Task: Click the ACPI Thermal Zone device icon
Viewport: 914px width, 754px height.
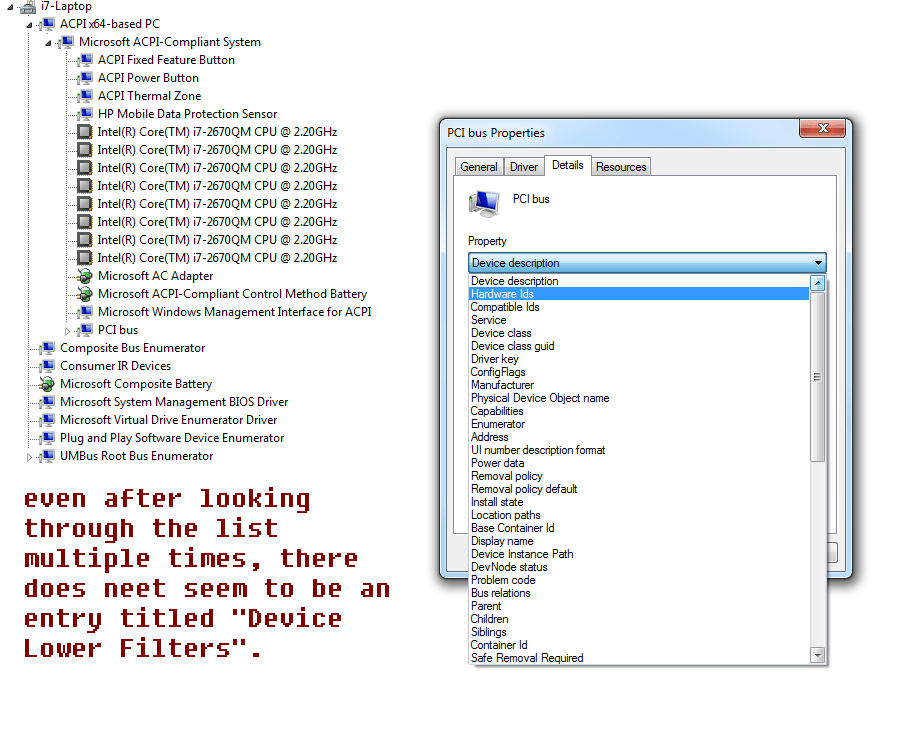Action: point(85,96)
